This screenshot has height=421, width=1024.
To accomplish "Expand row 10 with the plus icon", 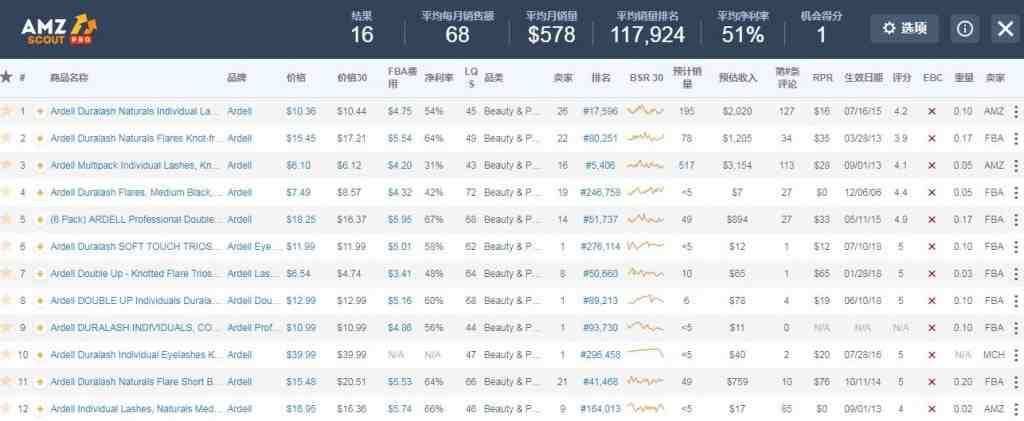I will click(40, 355).
